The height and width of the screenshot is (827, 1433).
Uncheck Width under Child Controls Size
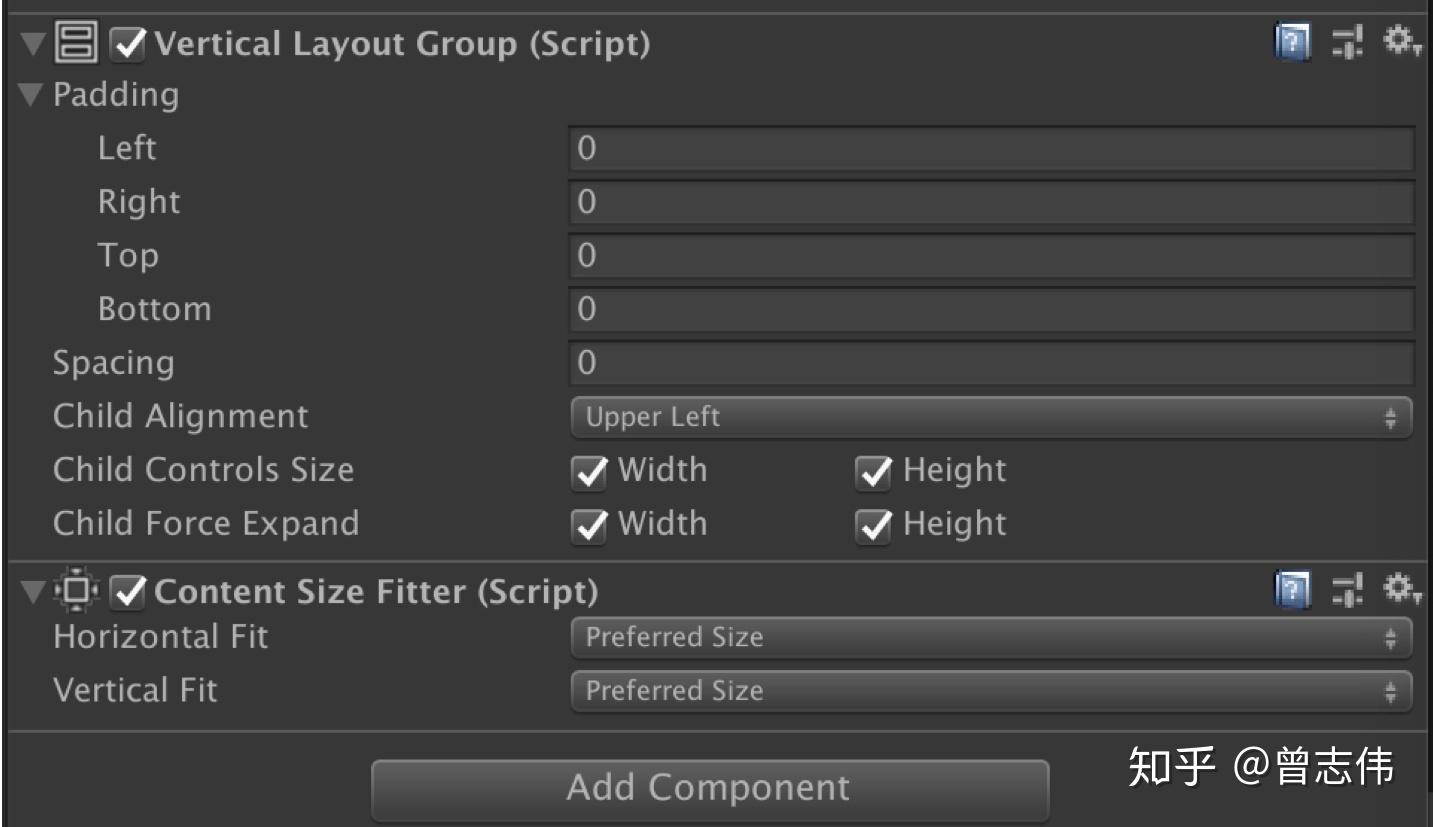click(x=588, y=470)
